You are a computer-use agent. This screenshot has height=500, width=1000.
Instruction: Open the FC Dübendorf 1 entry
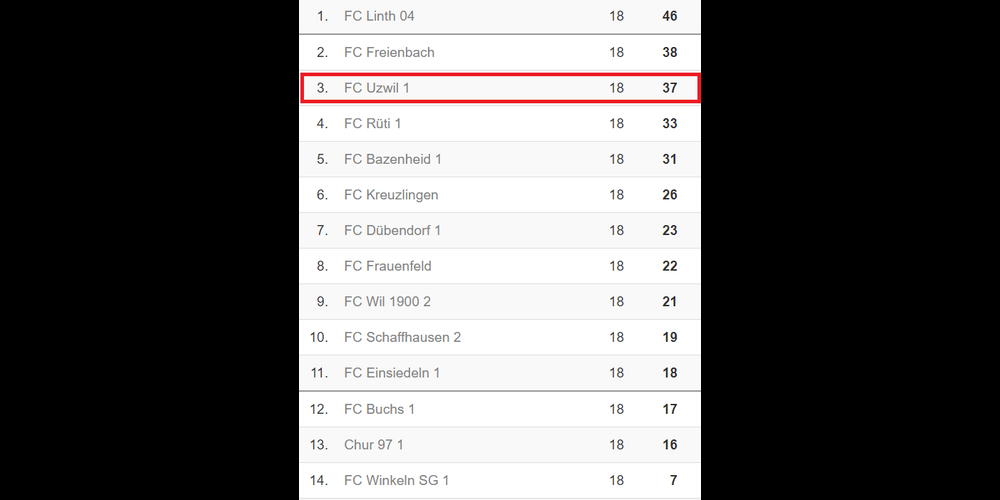click(x=392, y=230)
